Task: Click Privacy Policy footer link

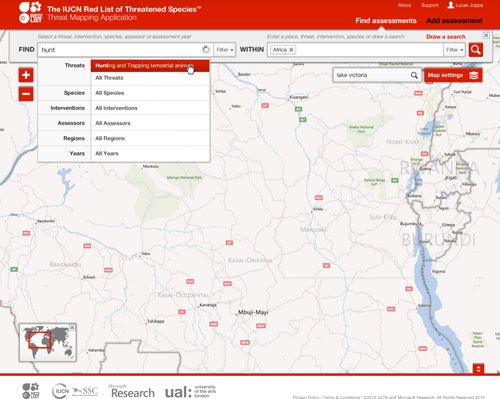Action: 306,397
